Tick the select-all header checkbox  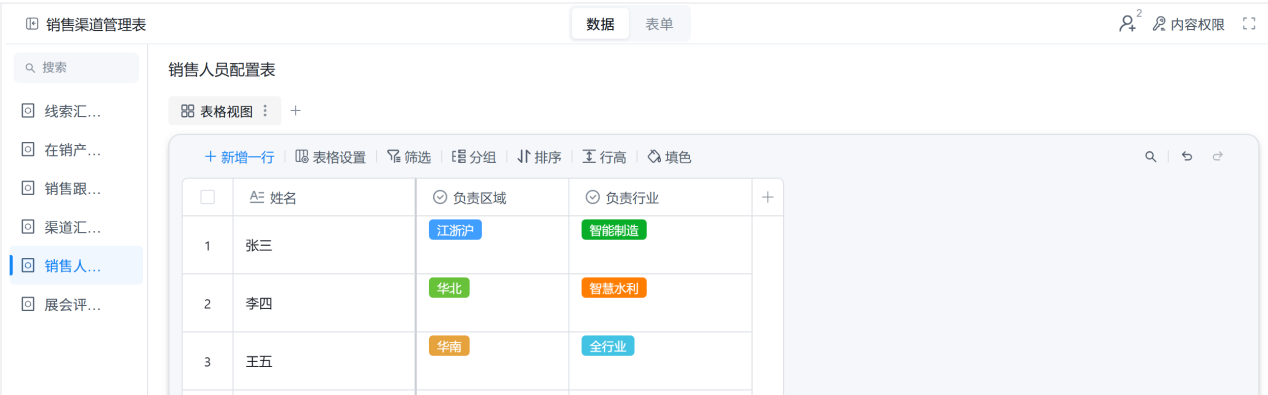click(208, 197)
